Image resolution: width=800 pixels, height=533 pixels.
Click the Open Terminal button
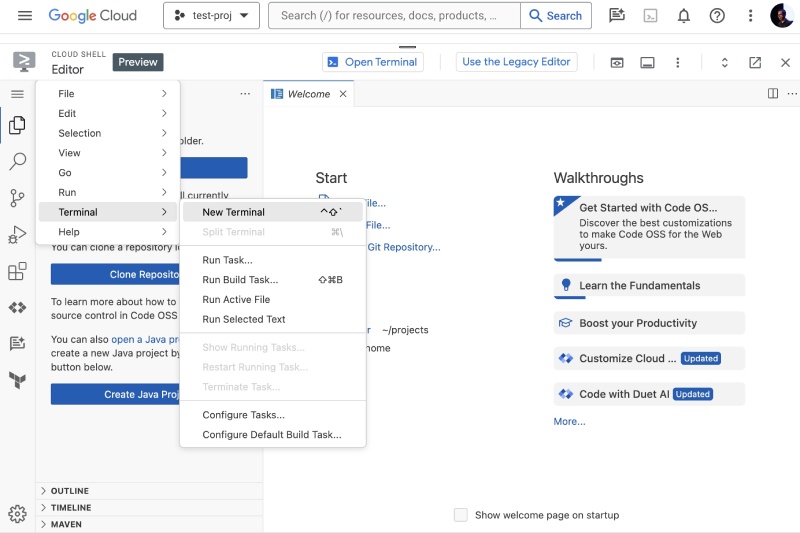[x=372, y=62]
